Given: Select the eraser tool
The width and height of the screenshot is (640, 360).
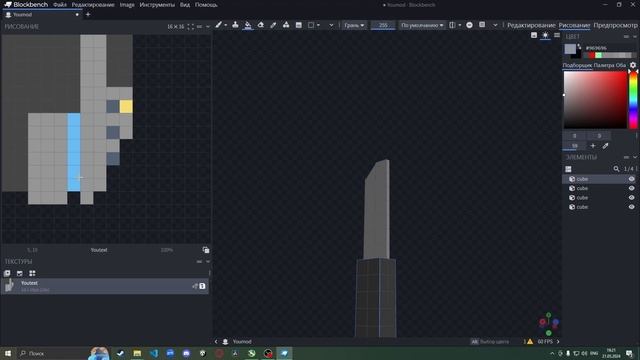Looking at the screenshot, I should coord(260,25).
